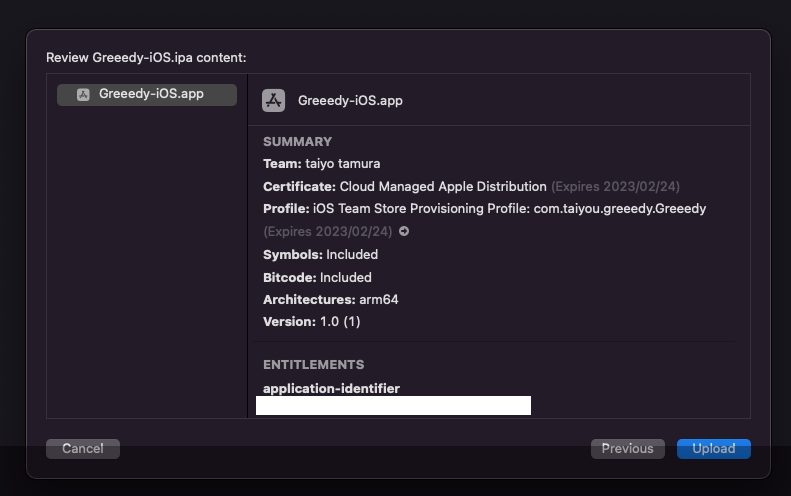This screenshot has height=496, width=791.
Task: Click the application-identifier entitlement key
Action: pos(331,388)
